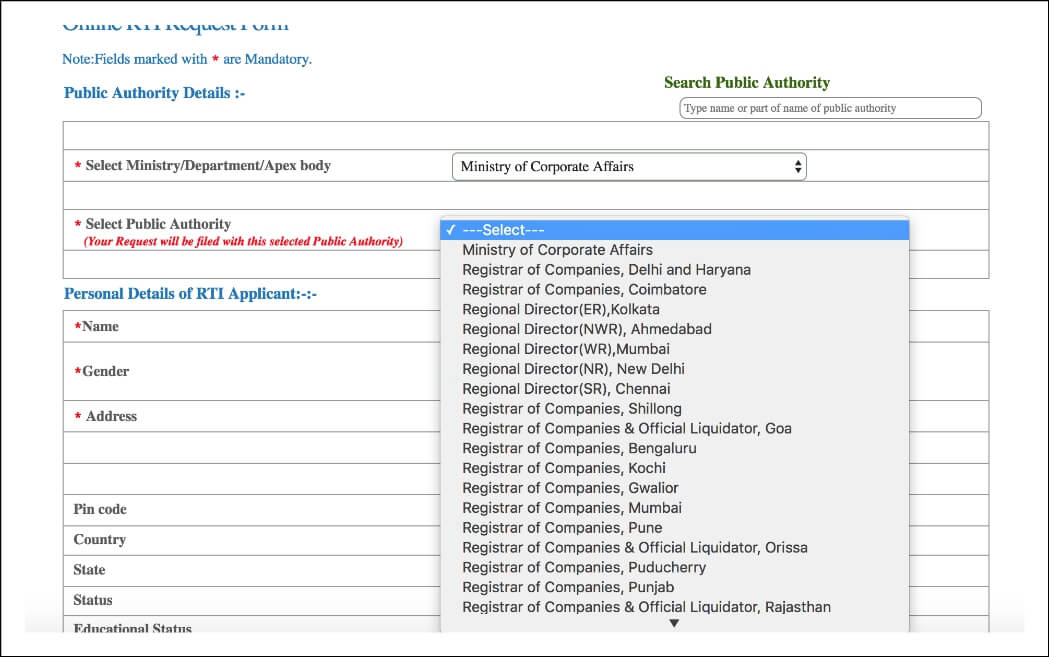The height and width of the screenshot is (657, 1049).
Task: Select Ministry of Corporate Affairs from dropdown list
Action: [558, 249]
